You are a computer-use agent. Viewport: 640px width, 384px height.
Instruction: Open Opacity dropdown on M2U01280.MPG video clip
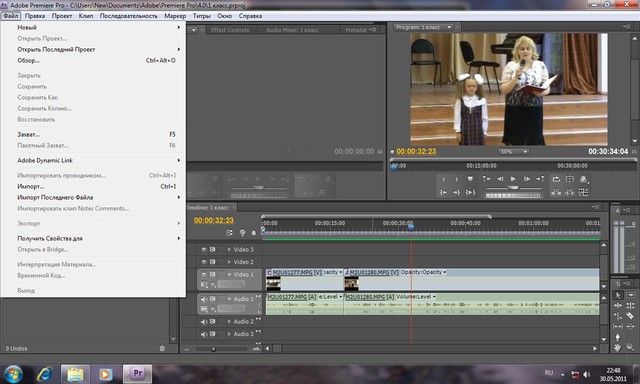pos(444,272)
